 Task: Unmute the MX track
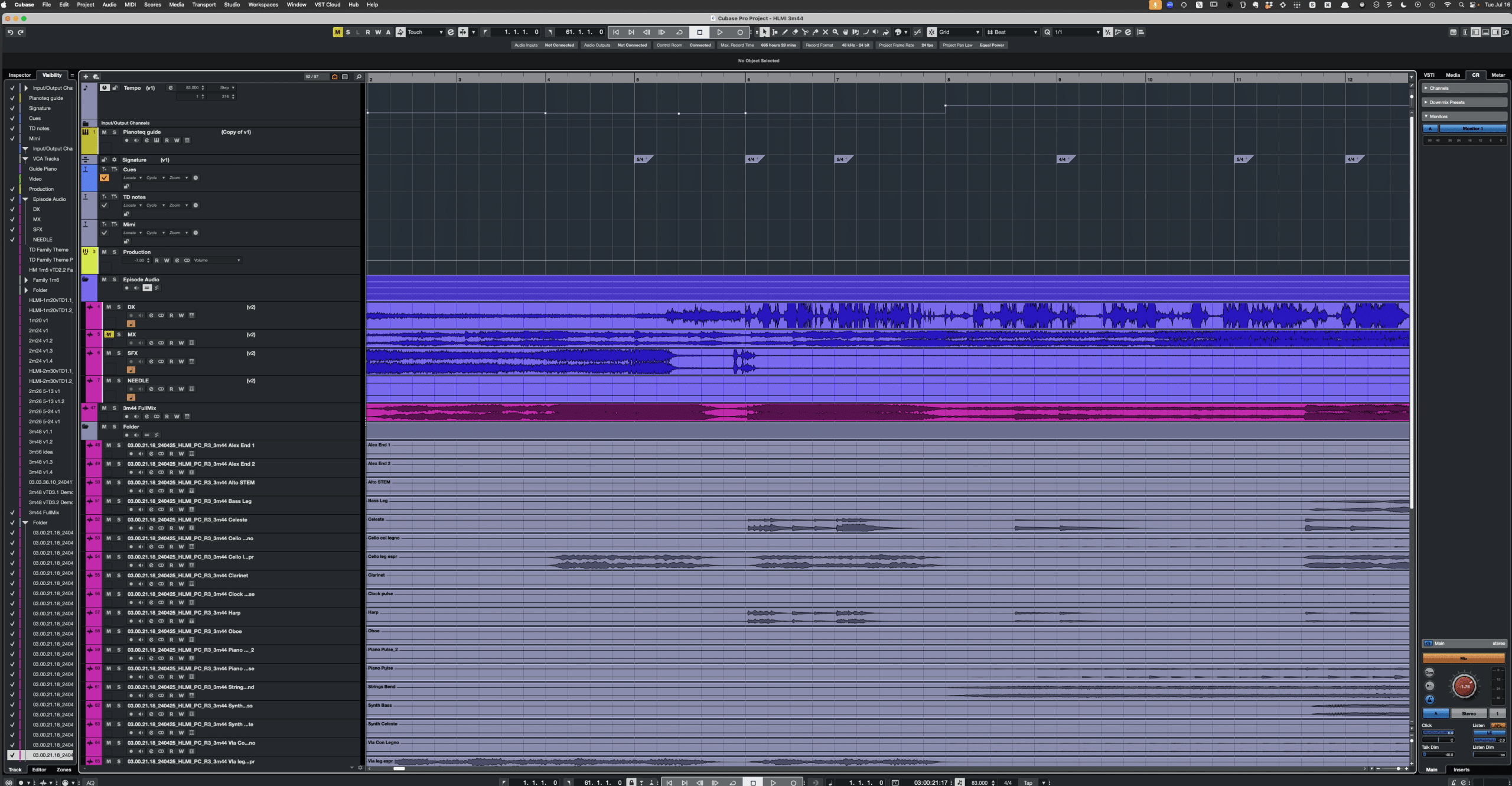(x=109, y=334)
